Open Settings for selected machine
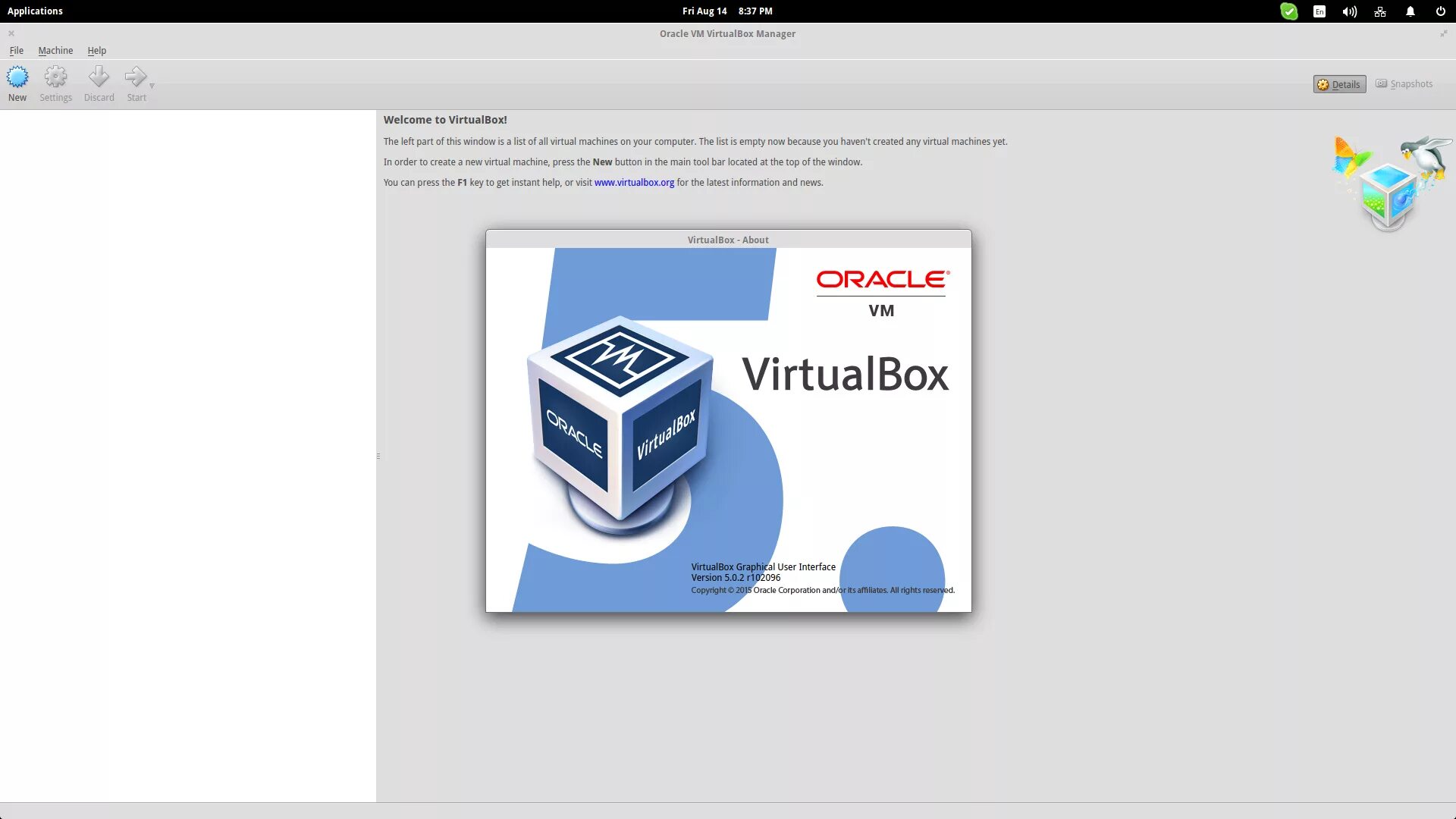The height and width of the screenshot is (819, 1456). point(55,82)
